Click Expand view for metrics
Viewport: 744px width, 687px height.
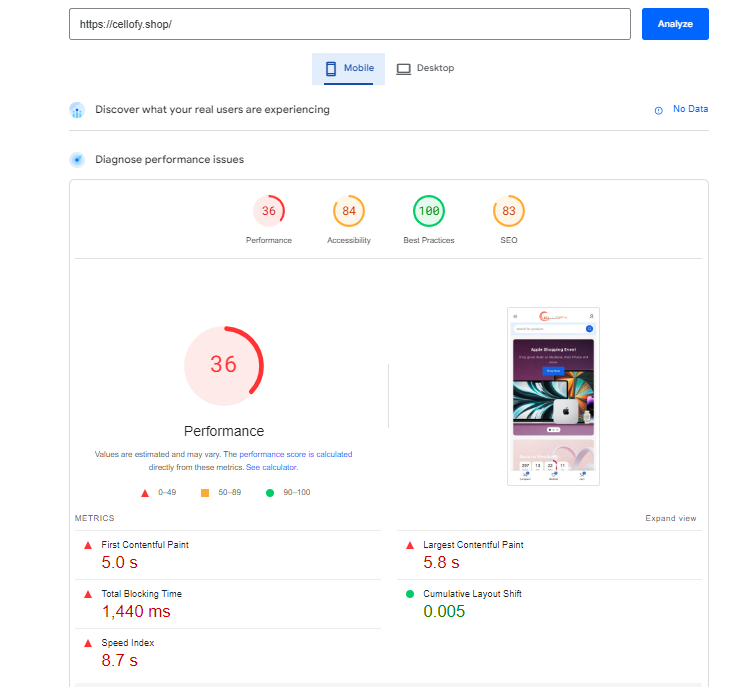[x=670, y=518]
